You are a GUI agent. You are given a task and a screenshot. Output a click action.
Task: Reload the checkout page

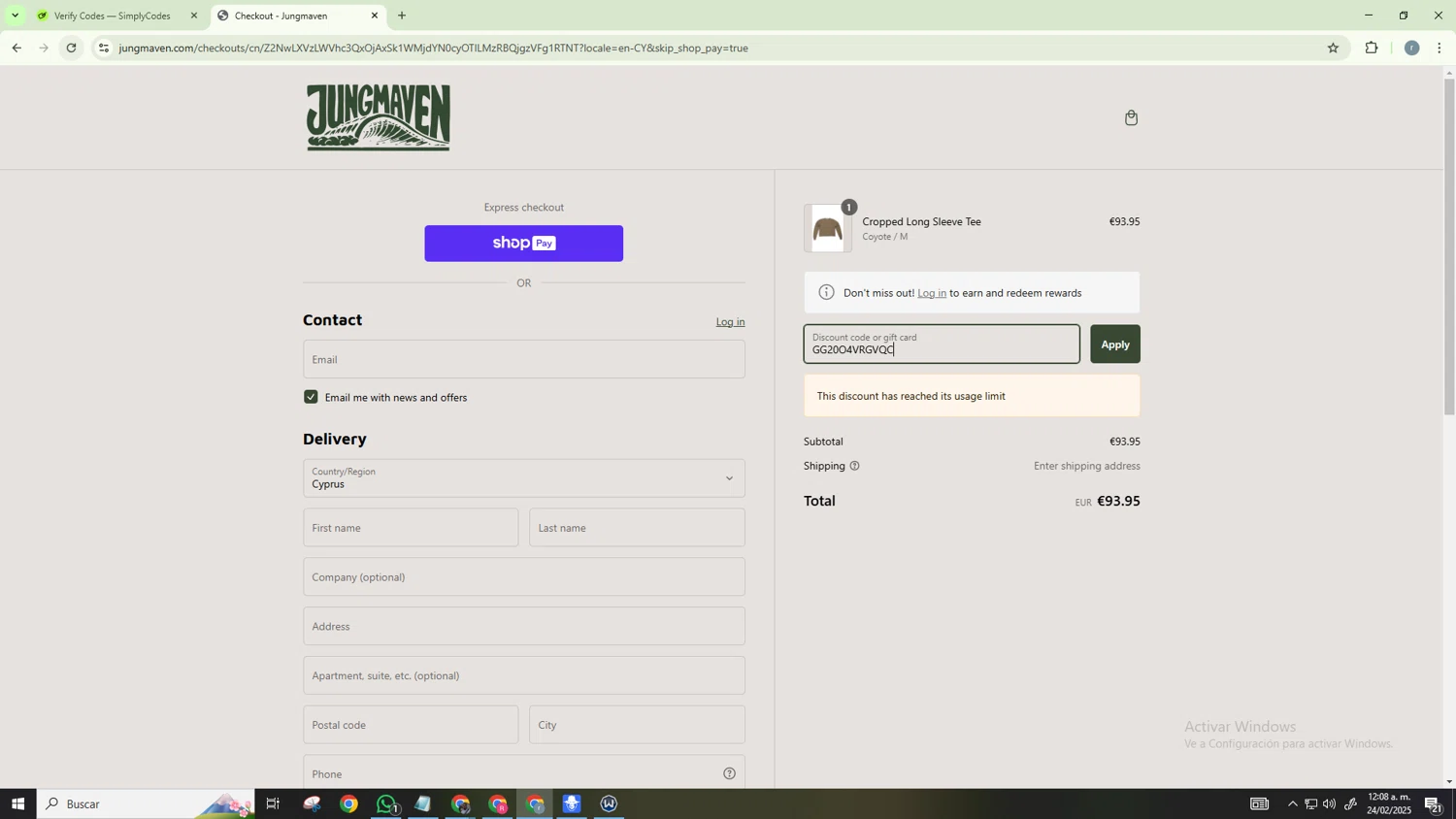click(x=71, y=48)
